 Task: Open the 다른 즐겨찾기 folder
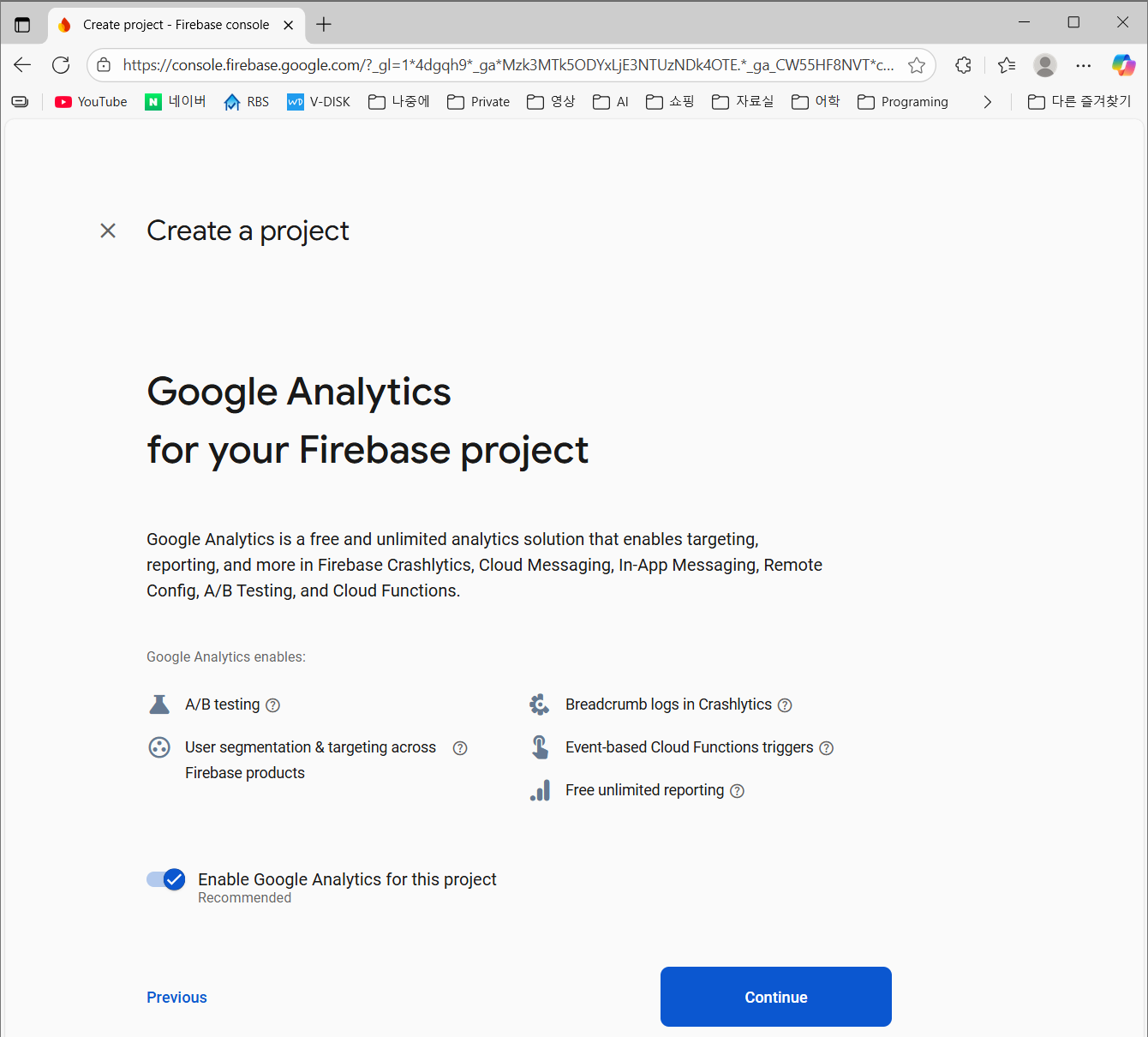(1079, 102)
